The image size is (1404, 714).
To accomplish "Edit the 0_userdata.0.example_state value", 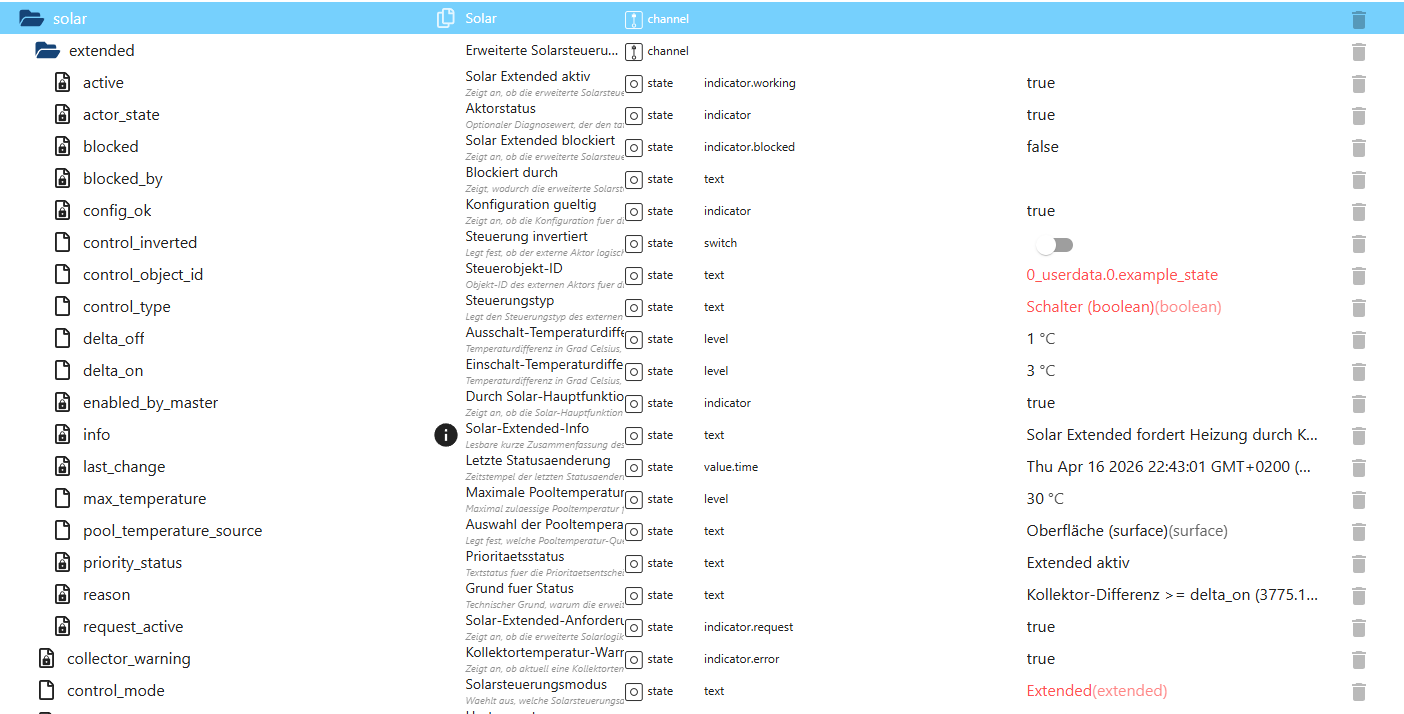I will click(1122, 275).
